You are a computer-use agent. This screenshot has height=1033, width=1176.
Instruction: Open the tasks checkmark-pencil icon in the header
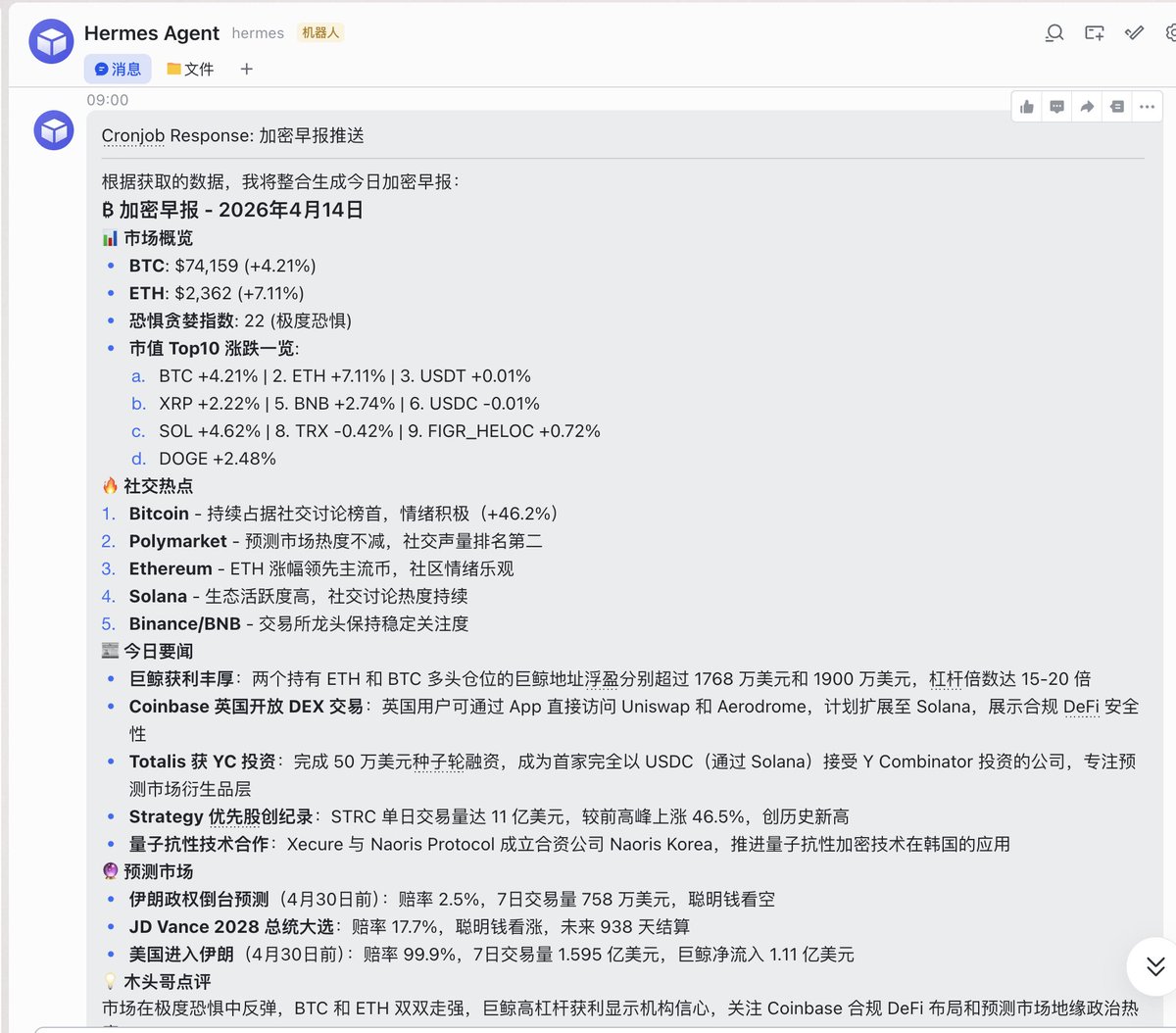(1134, 33)
